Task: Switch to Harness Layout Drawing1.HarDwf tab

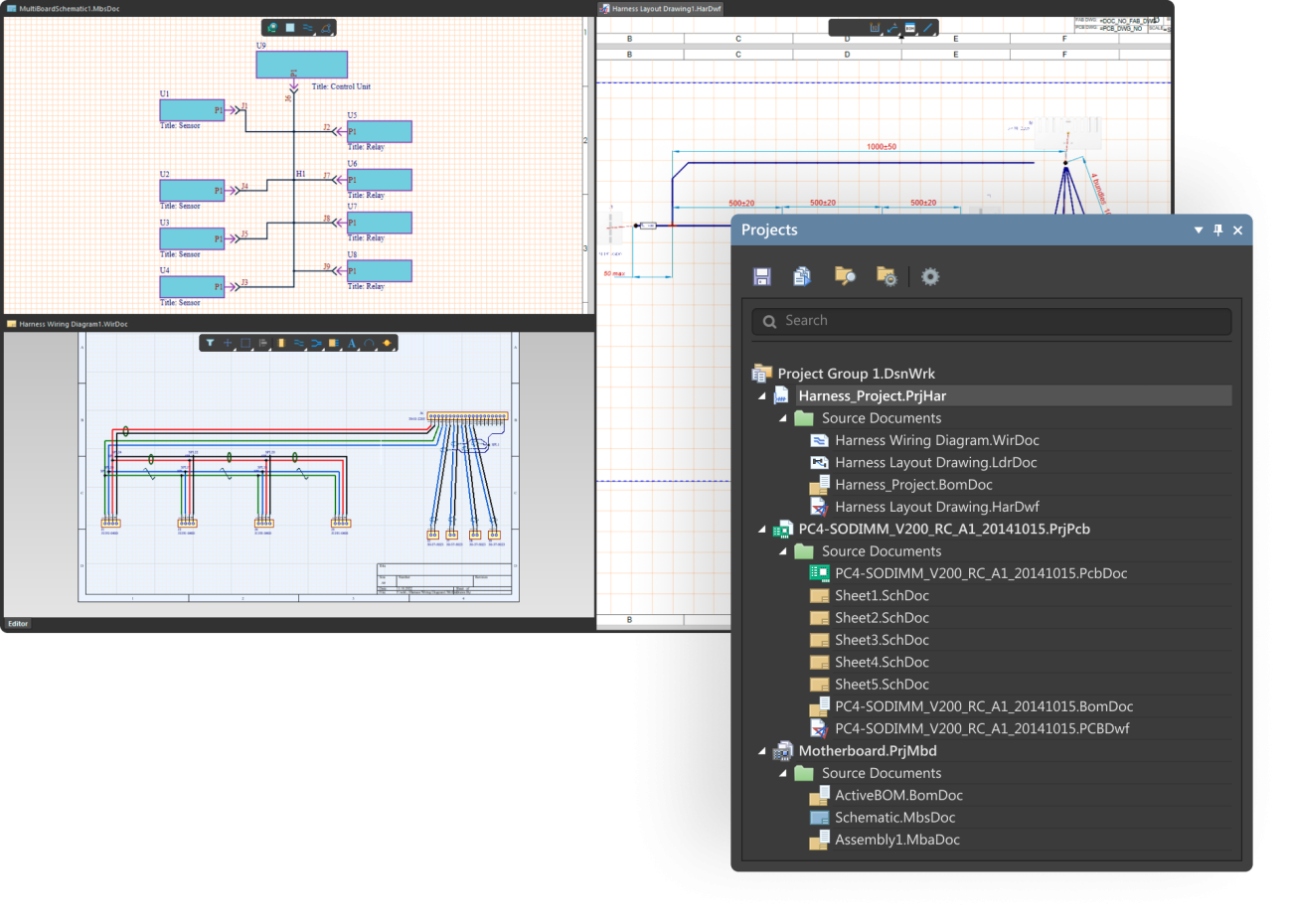Action: pos(666,9)
